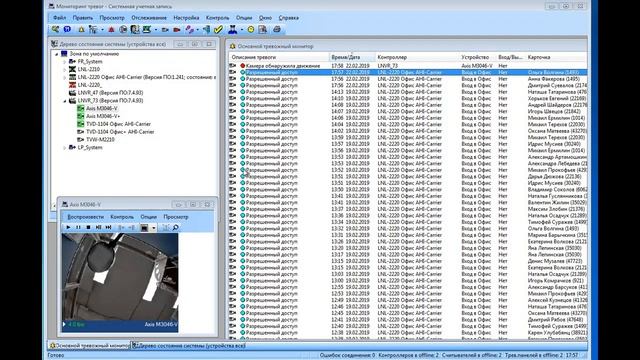The height and width of the screenshot is (360, 640).
Task: Select the alarm row for Хорьков Евгений
Action: 408,98
